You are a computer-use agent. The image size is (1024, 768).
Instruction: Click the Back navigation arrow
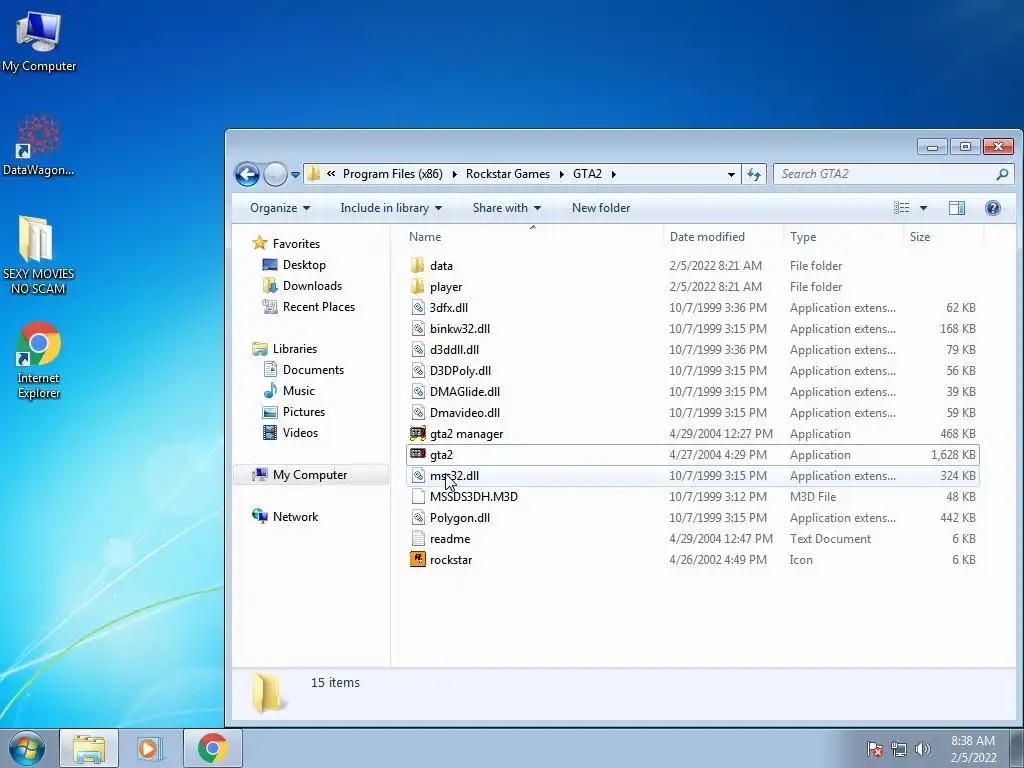(x=248, y=174)
